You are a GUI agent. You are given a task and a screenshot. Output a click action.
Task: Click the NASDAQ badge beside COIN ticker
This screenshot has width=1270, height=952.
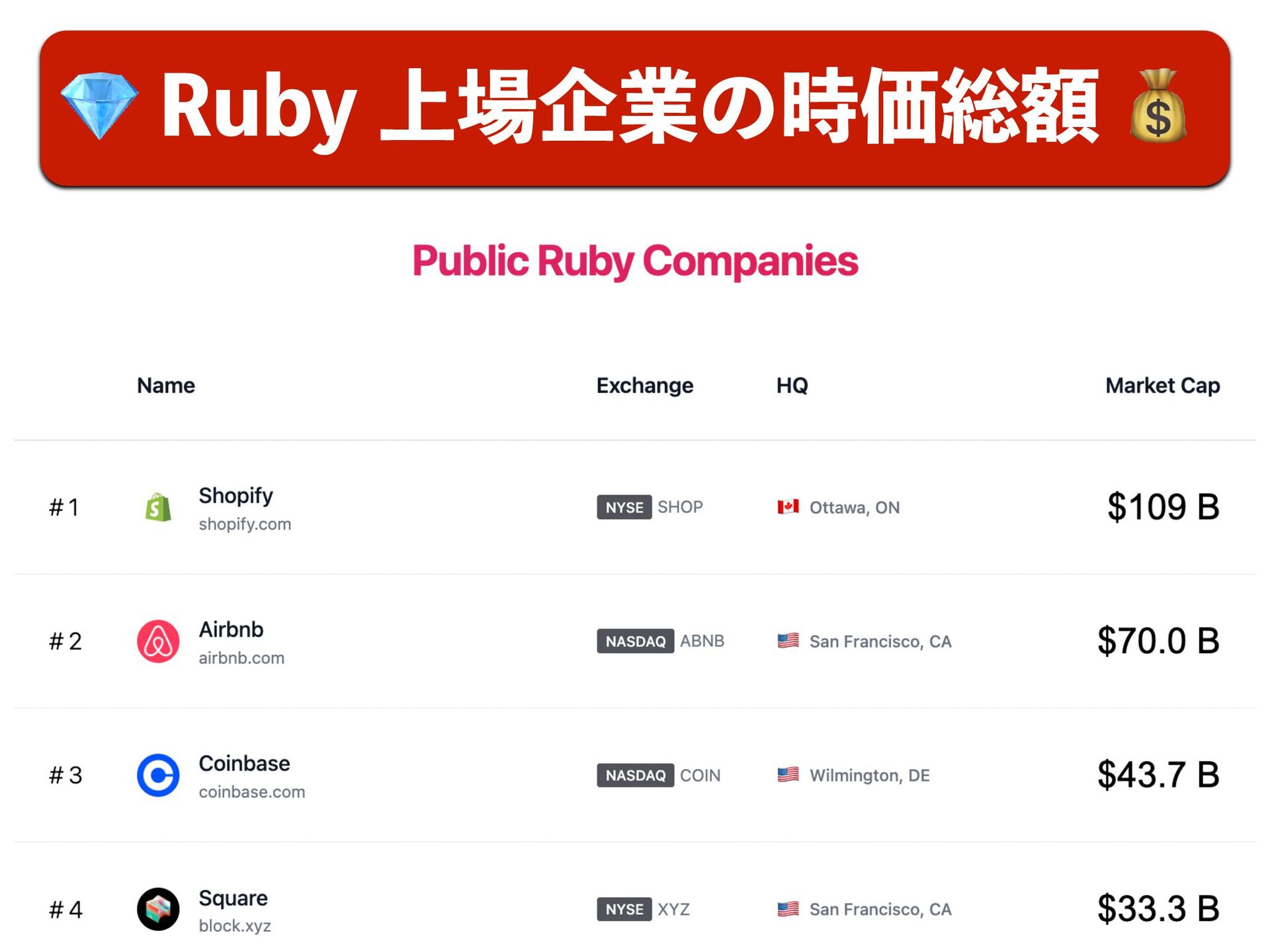pos(635,775)
